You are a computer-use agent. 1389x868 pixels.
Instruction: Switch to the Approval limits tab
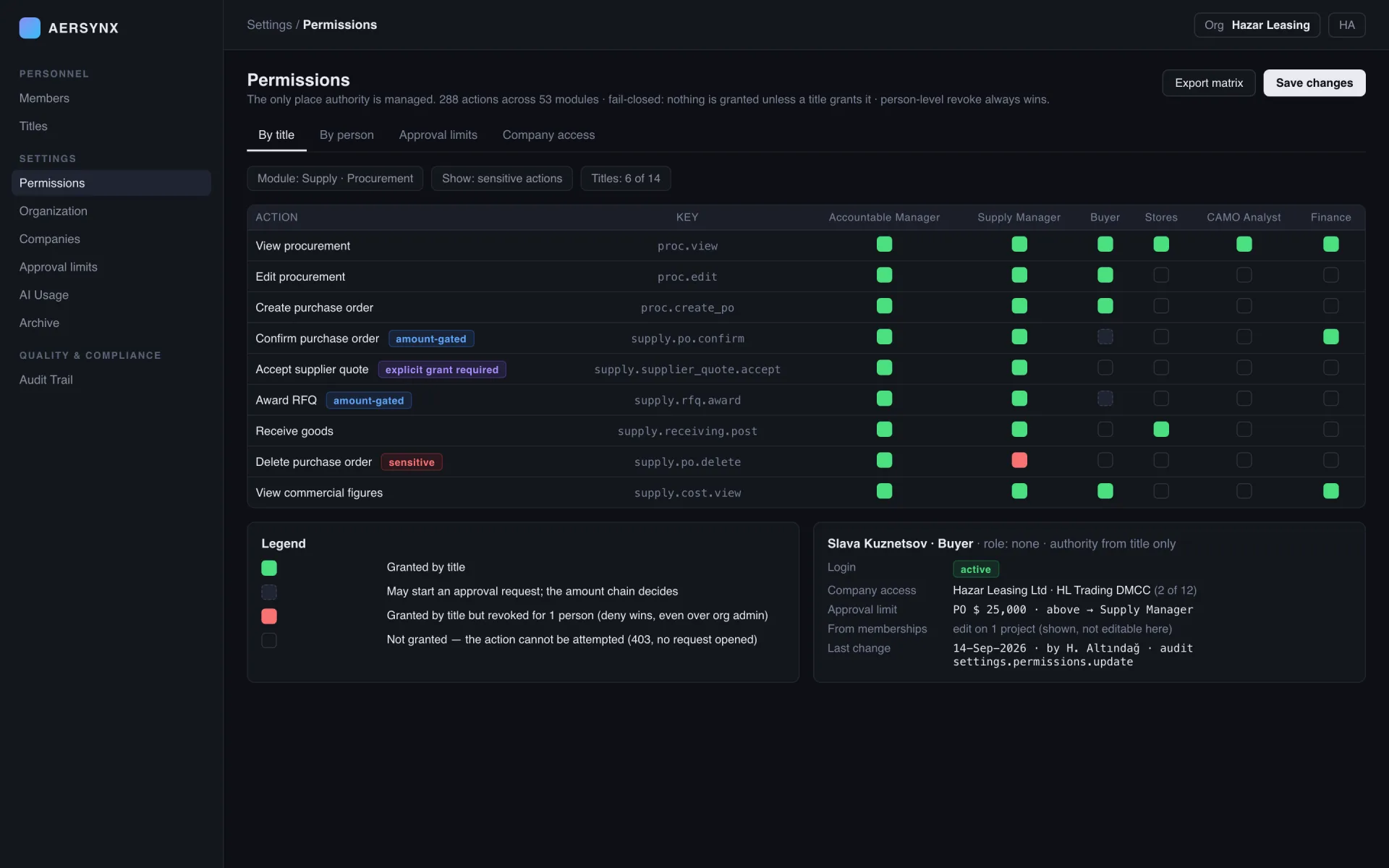click(438, 135)
